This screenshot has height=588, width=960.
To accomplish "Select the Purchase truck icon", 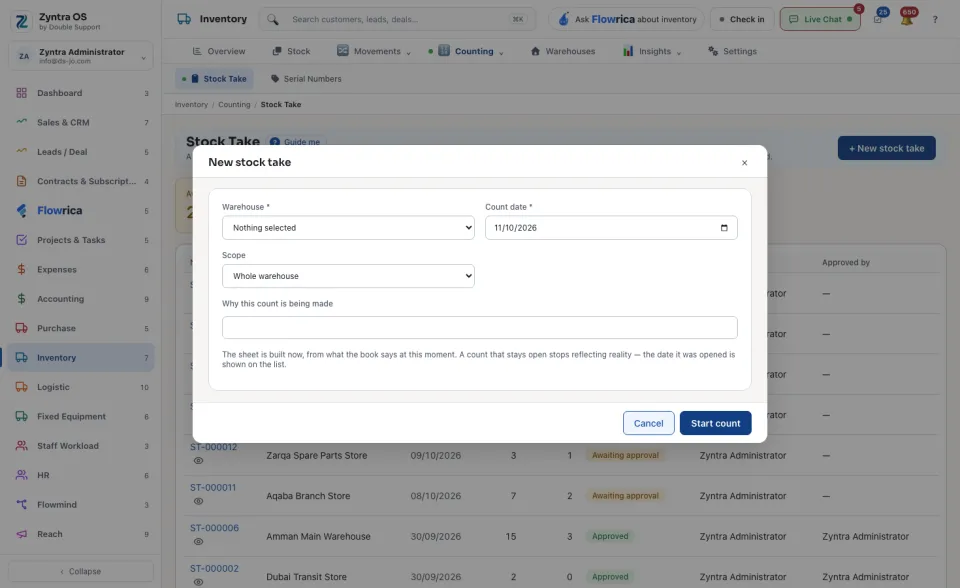I will pos(21,328).
